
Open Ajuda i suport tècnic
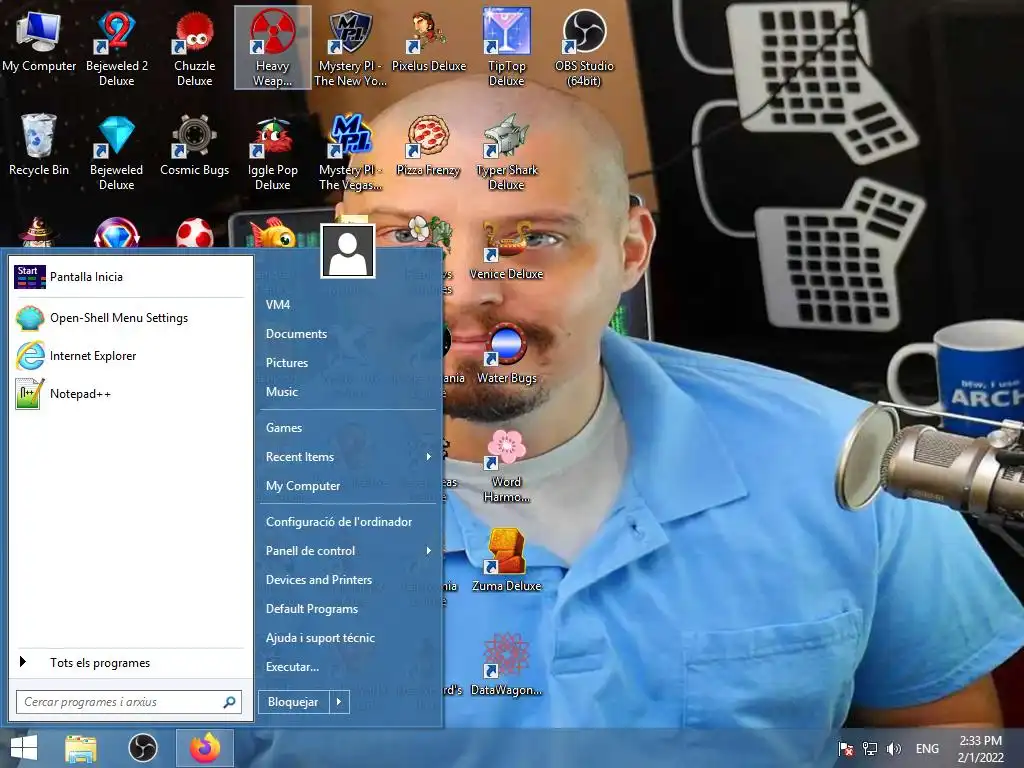[347, 638]
